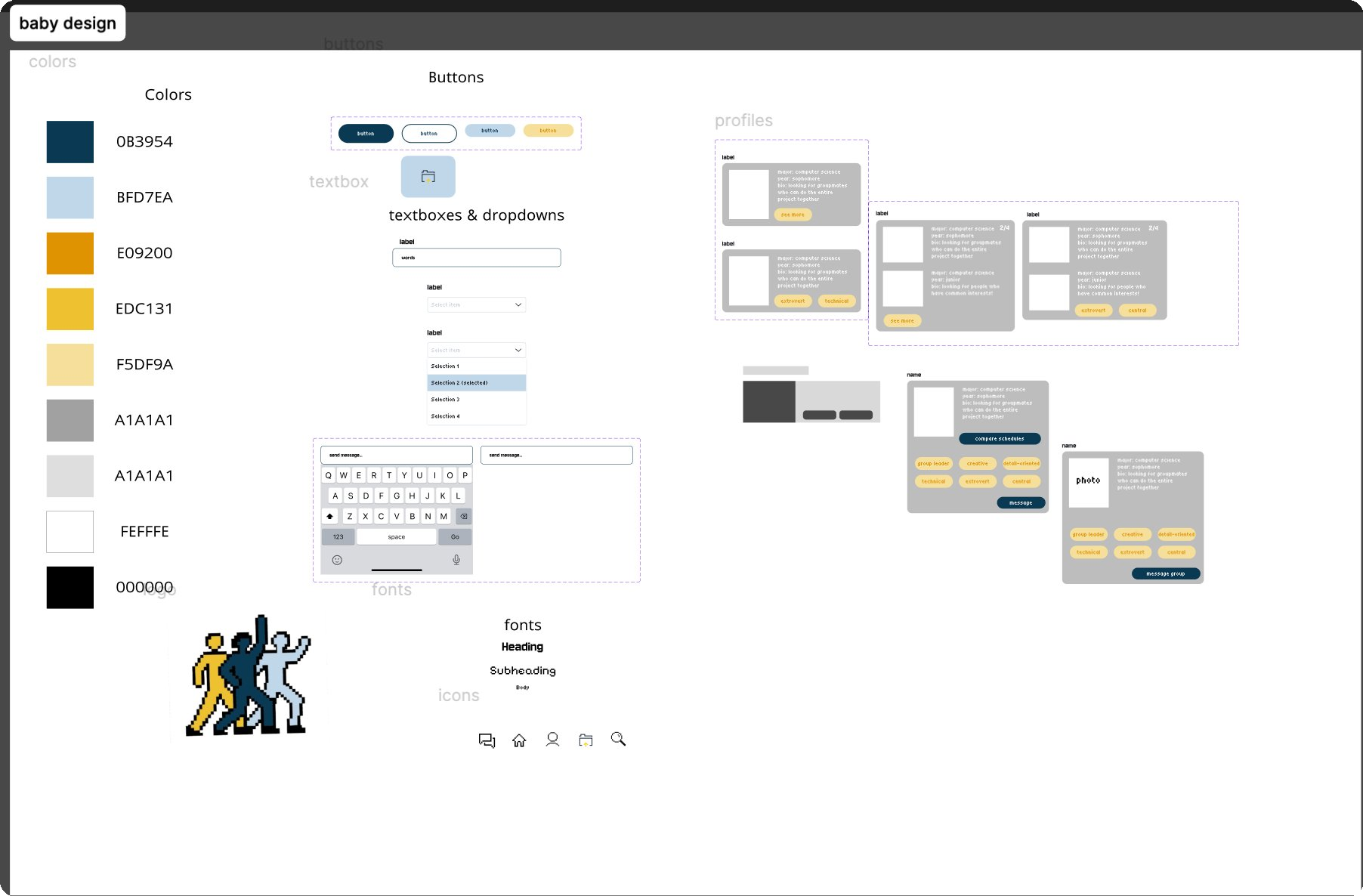Click the 'send message' field without keyboard
Screen dimensions: 1363x896
[x=556, y=455]
